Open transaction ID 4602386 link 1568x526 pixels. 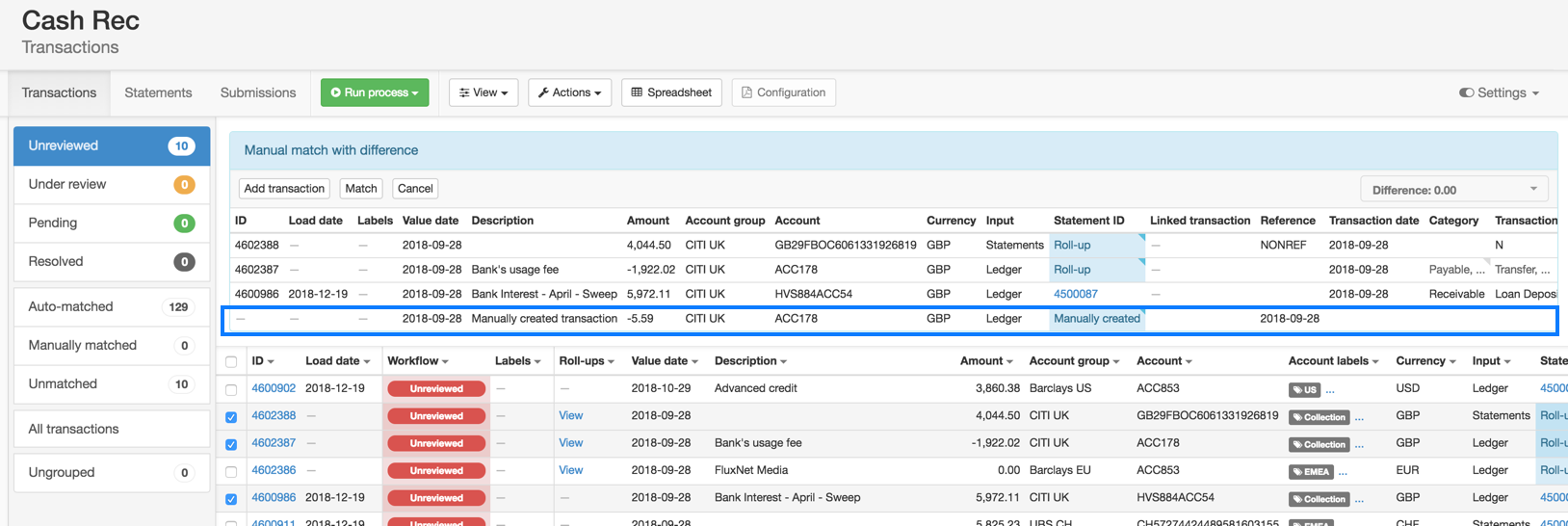pyautogui.click(x=274, y=470)
